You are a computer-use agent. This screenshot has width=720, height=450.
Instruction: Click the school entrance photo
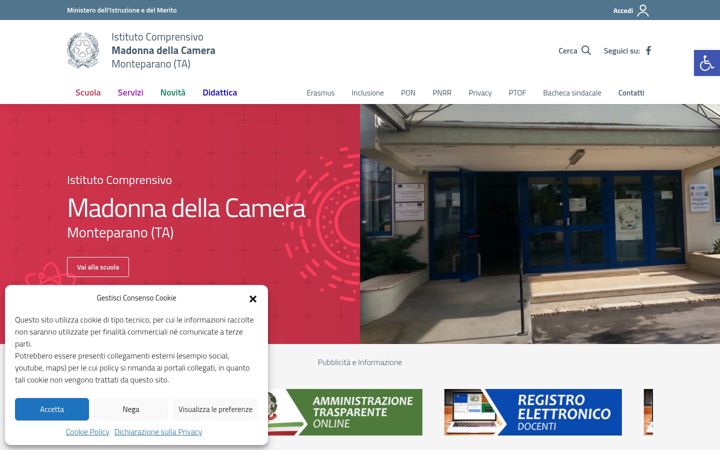point(540,224)
